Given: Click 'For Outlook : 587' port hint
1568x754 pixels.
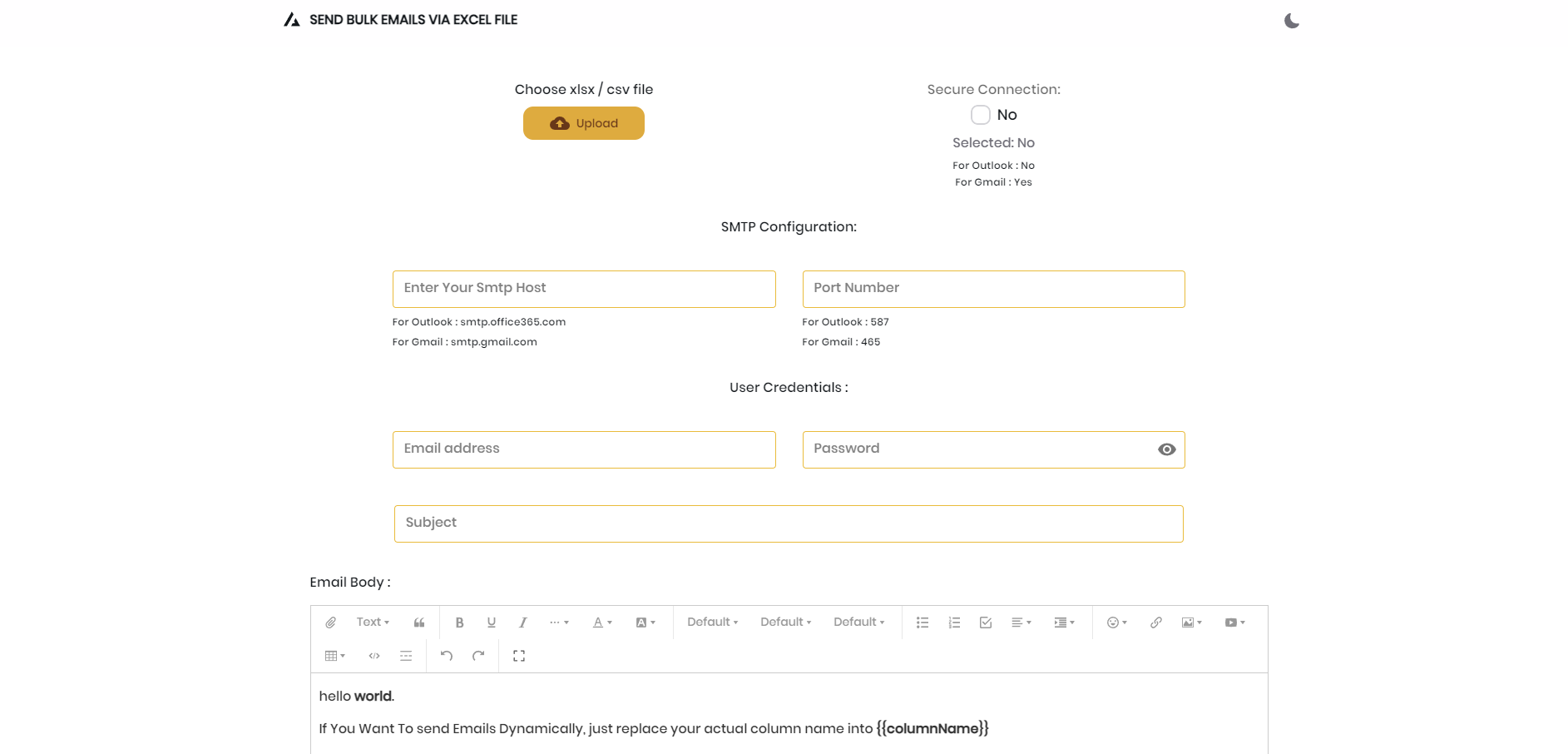Looking at the screenshot, I should [846, 322].
